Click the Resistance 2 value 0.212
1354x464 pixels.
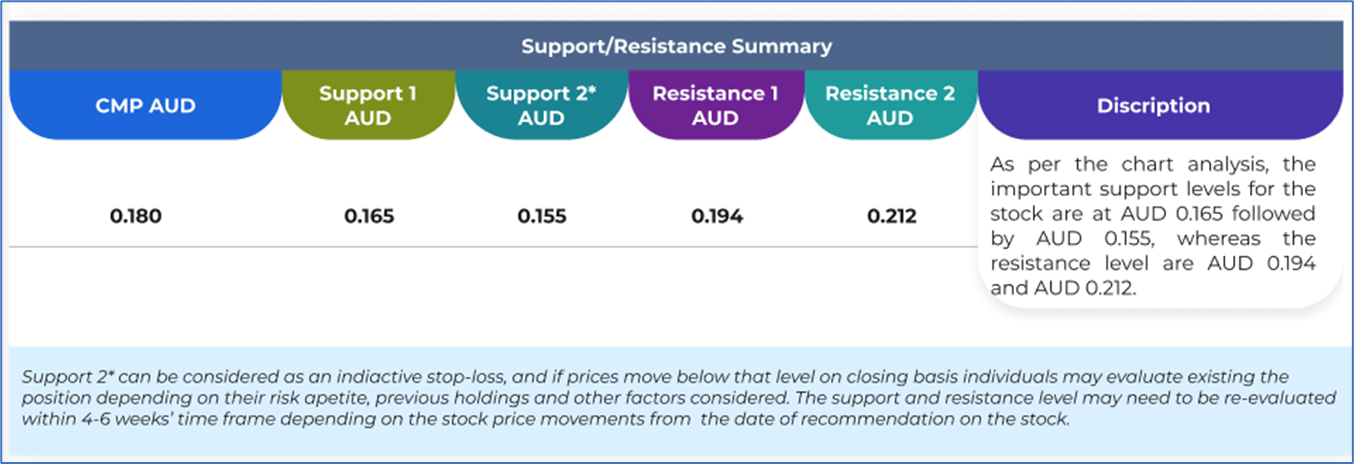[891, 216]
